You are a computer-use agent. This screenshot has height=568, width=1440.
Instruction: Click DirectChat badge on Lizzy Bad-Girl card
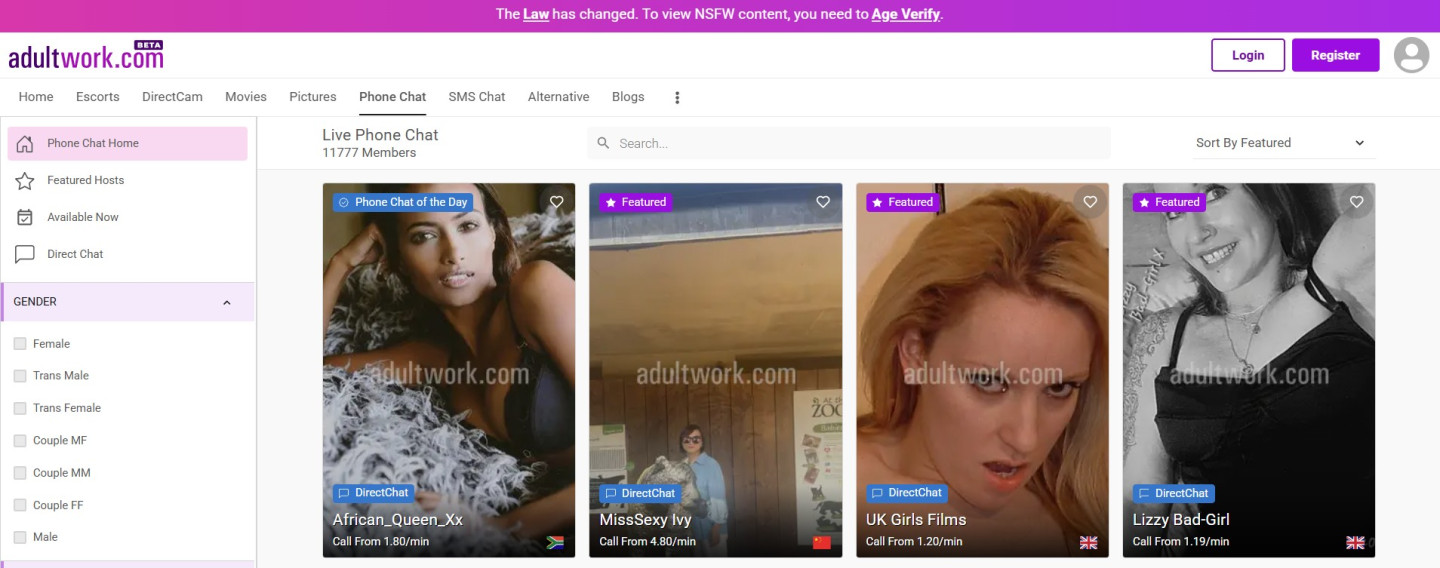(x=1173, y=493)
